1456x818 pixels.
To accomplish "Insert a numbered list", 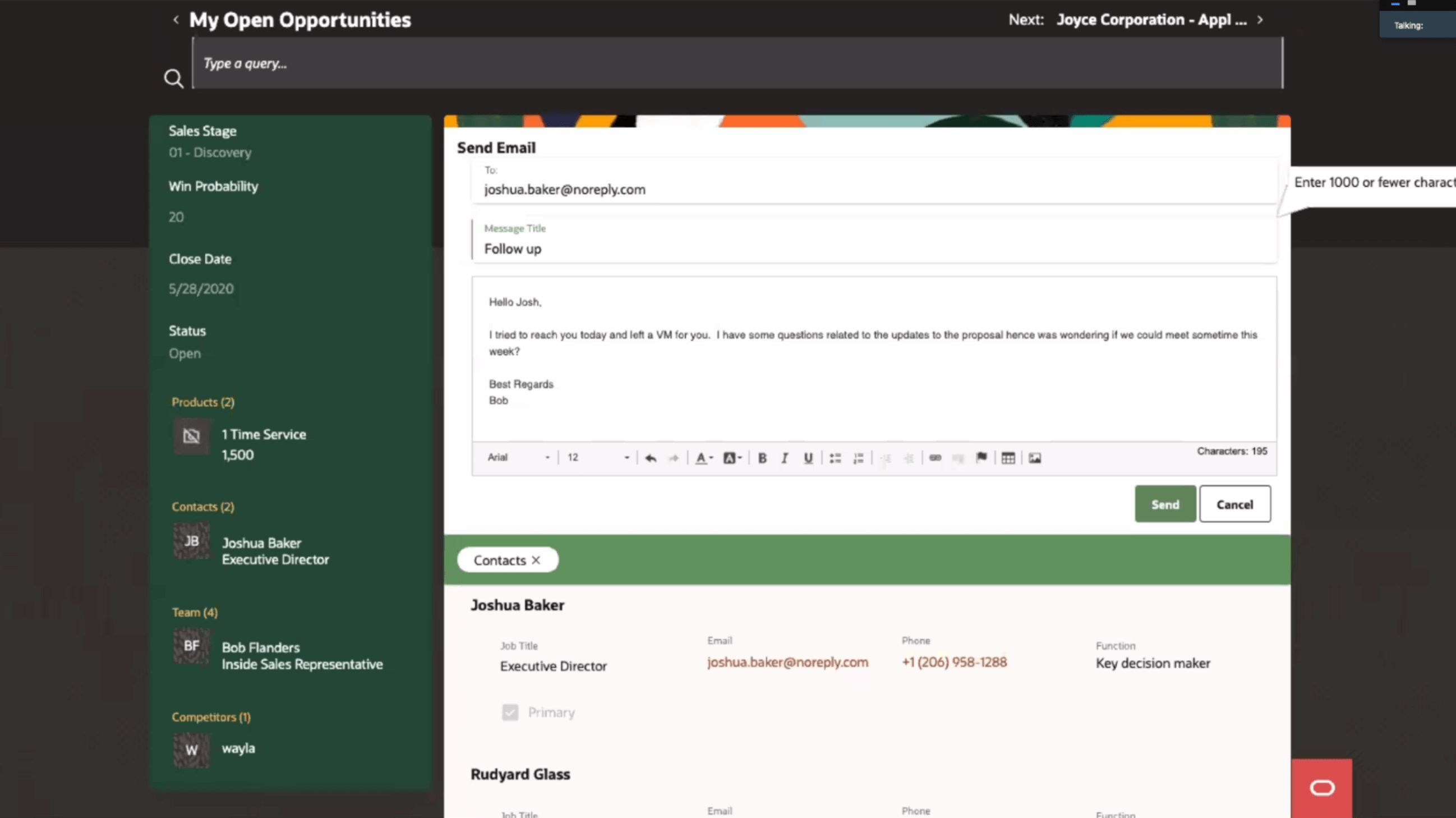I will (858, 458).
